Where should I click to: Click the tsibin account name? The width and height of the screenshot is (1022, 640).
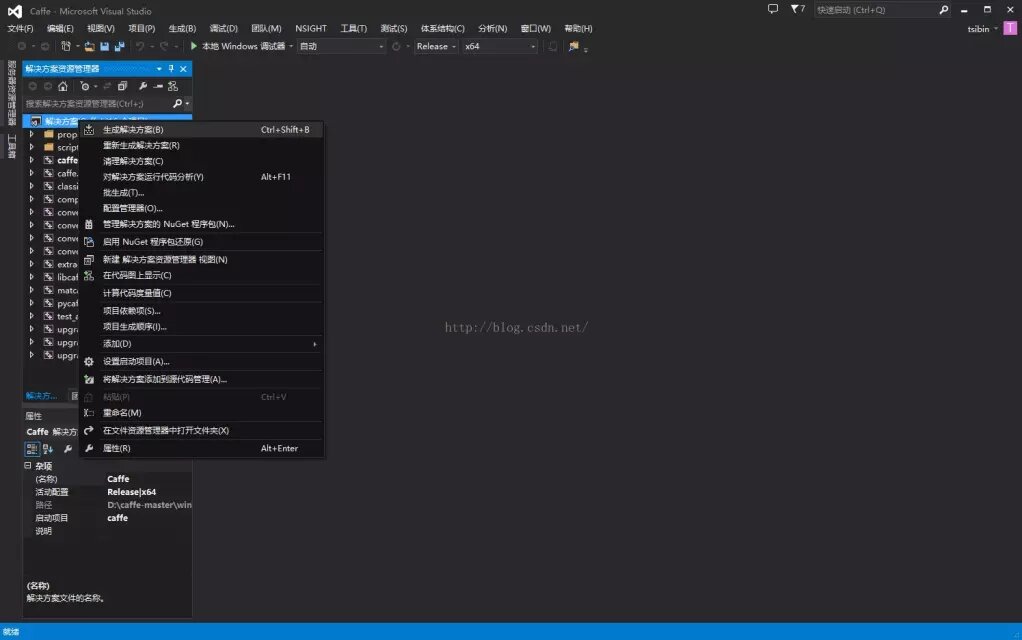tap(978, 29)
